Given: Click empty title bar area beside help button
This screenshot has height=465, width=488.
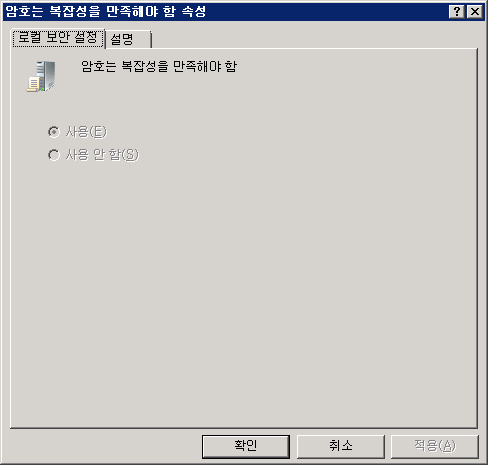Looking at the screenshot, I should (x=327, y=12).
